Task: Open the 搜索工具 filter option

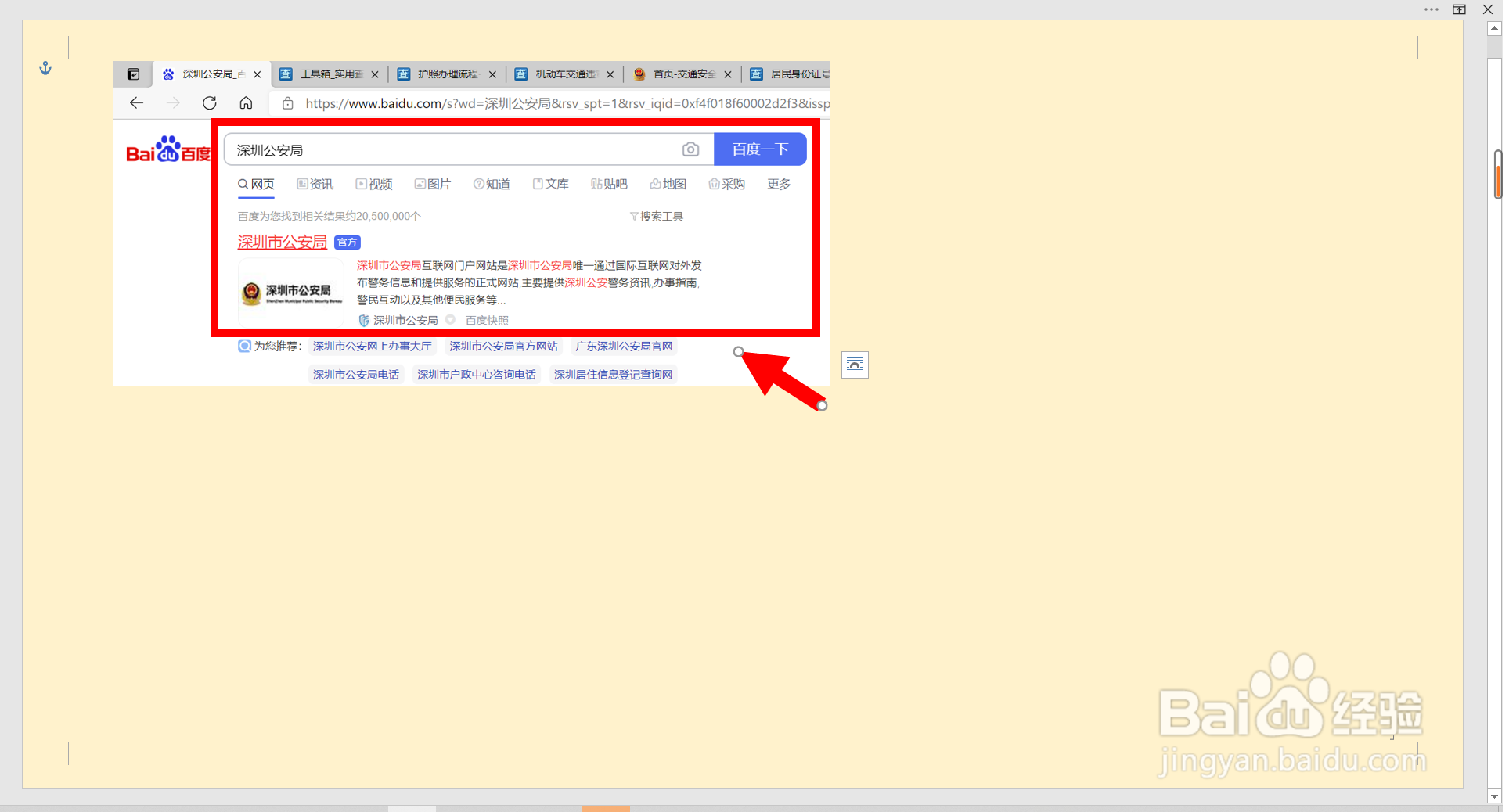Action: tap(657, 217)
